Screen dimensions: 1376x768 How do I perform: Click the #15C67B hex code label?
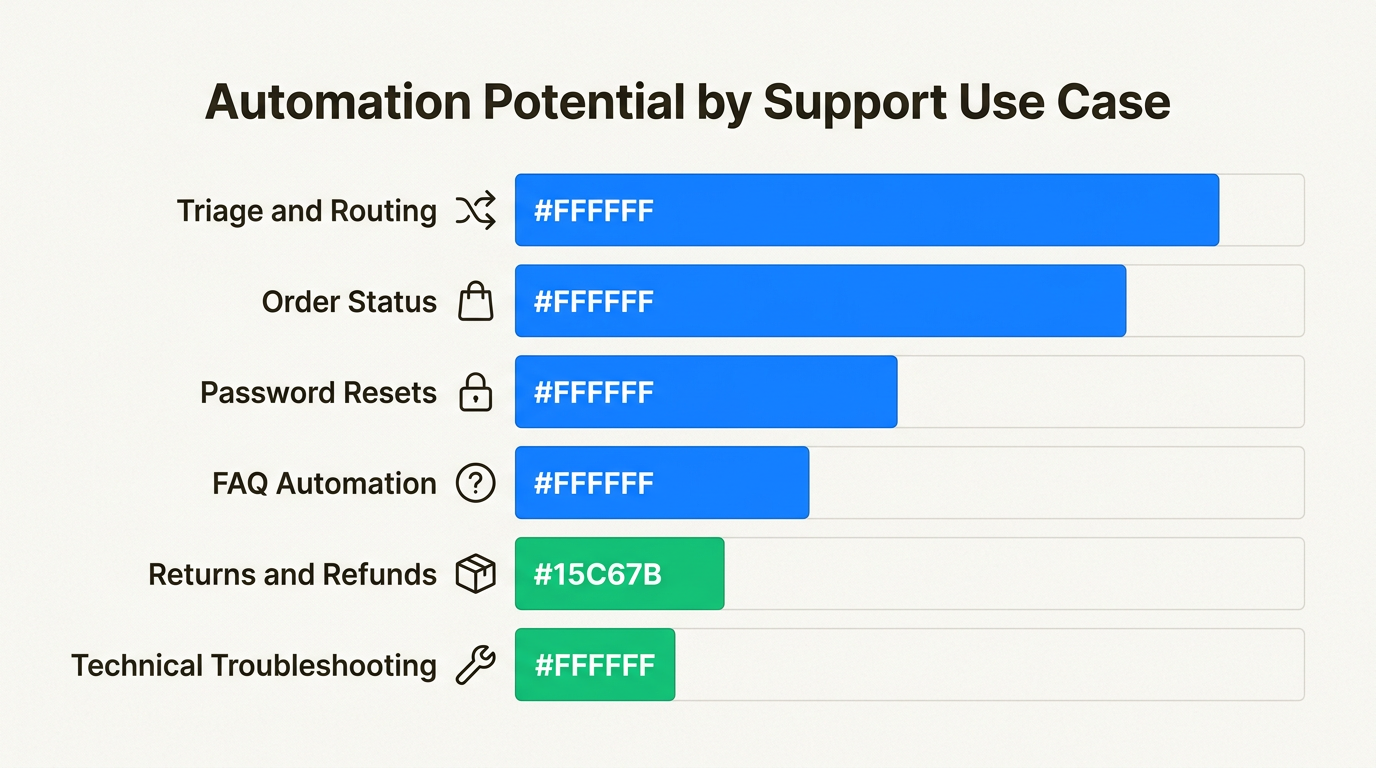pyautogui.click(x=597, y=574)
